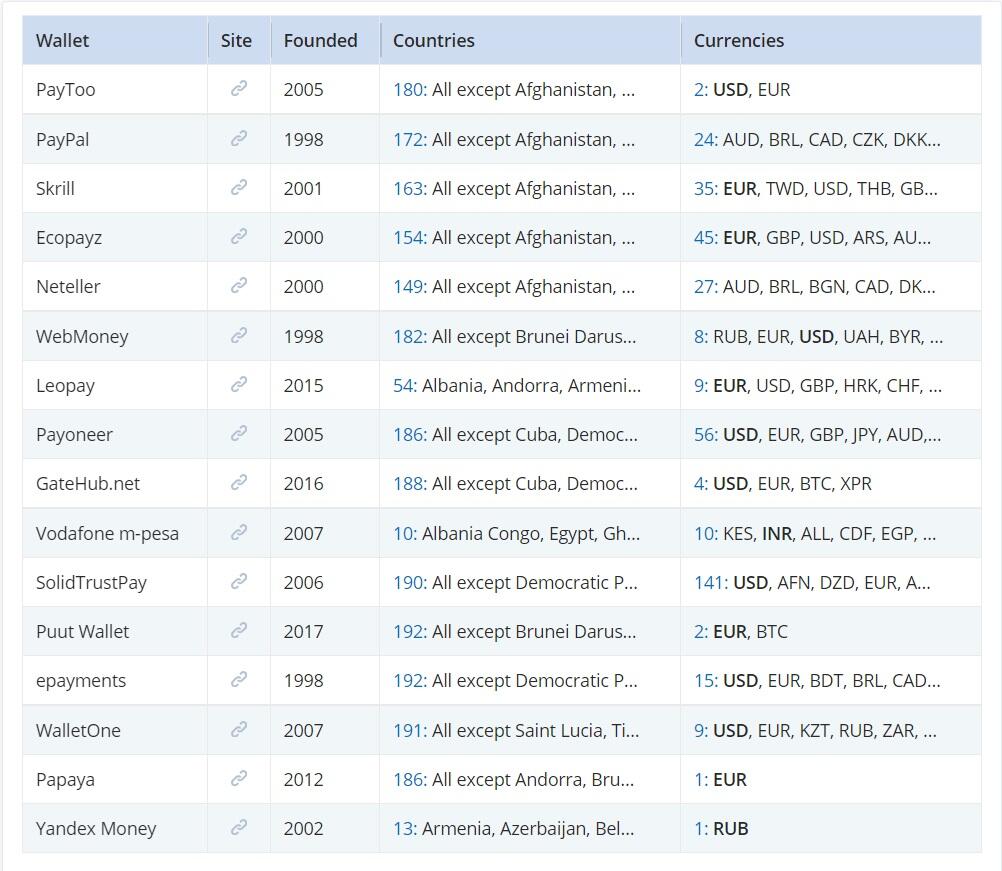The image size is (1002, 871).
Task: Click Ecopayz's 45 currencies count
Action: coord(705,238)
